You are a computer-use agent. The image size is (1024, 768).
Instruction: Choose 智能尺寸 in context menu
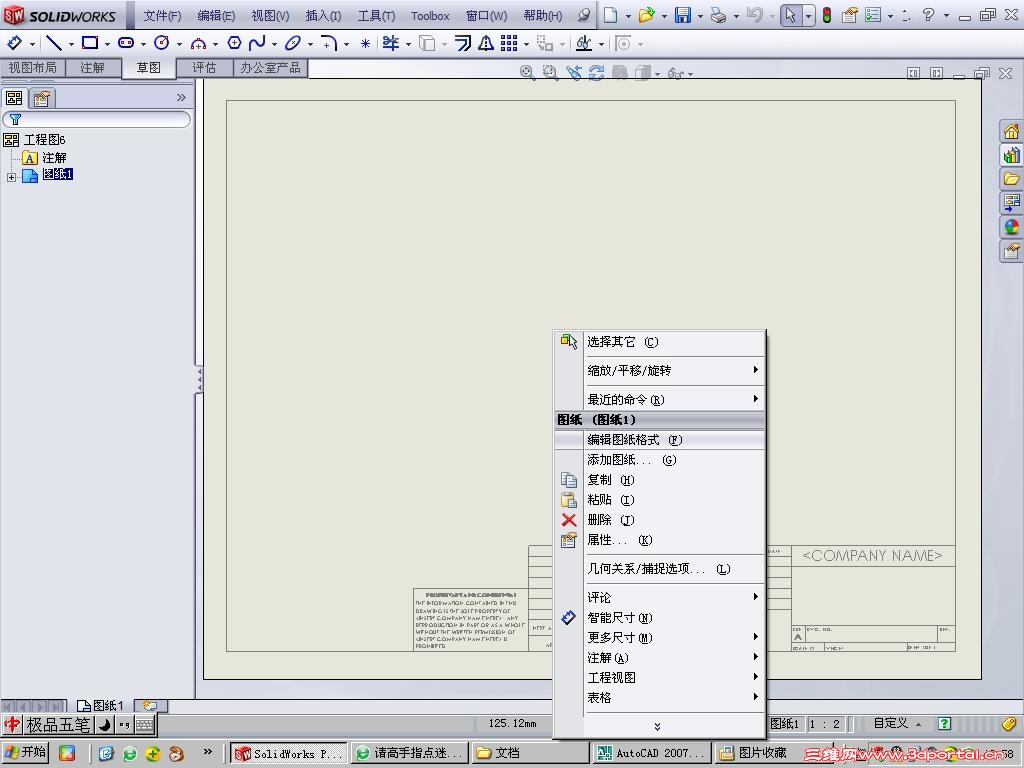[659, 617]
